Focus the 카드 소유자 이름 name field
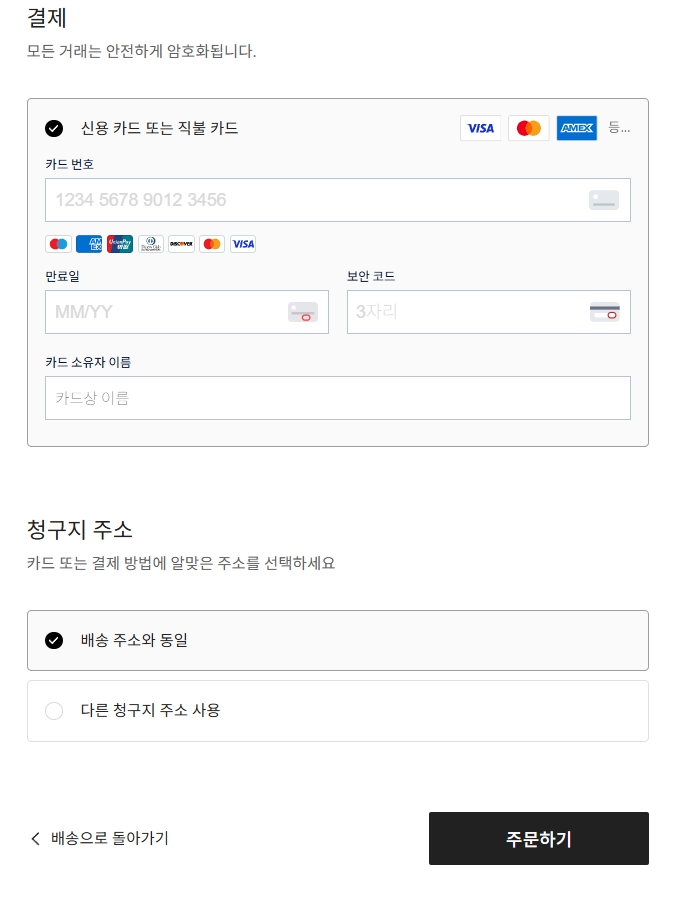The image size is (689, 905). tap(338, 398)
